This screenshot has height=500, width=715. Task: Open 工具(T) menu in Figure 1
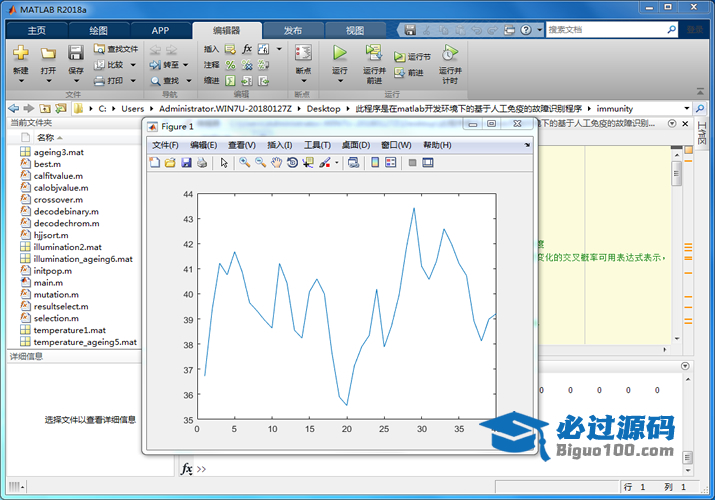pyautogui.click(x=317, y=145)
